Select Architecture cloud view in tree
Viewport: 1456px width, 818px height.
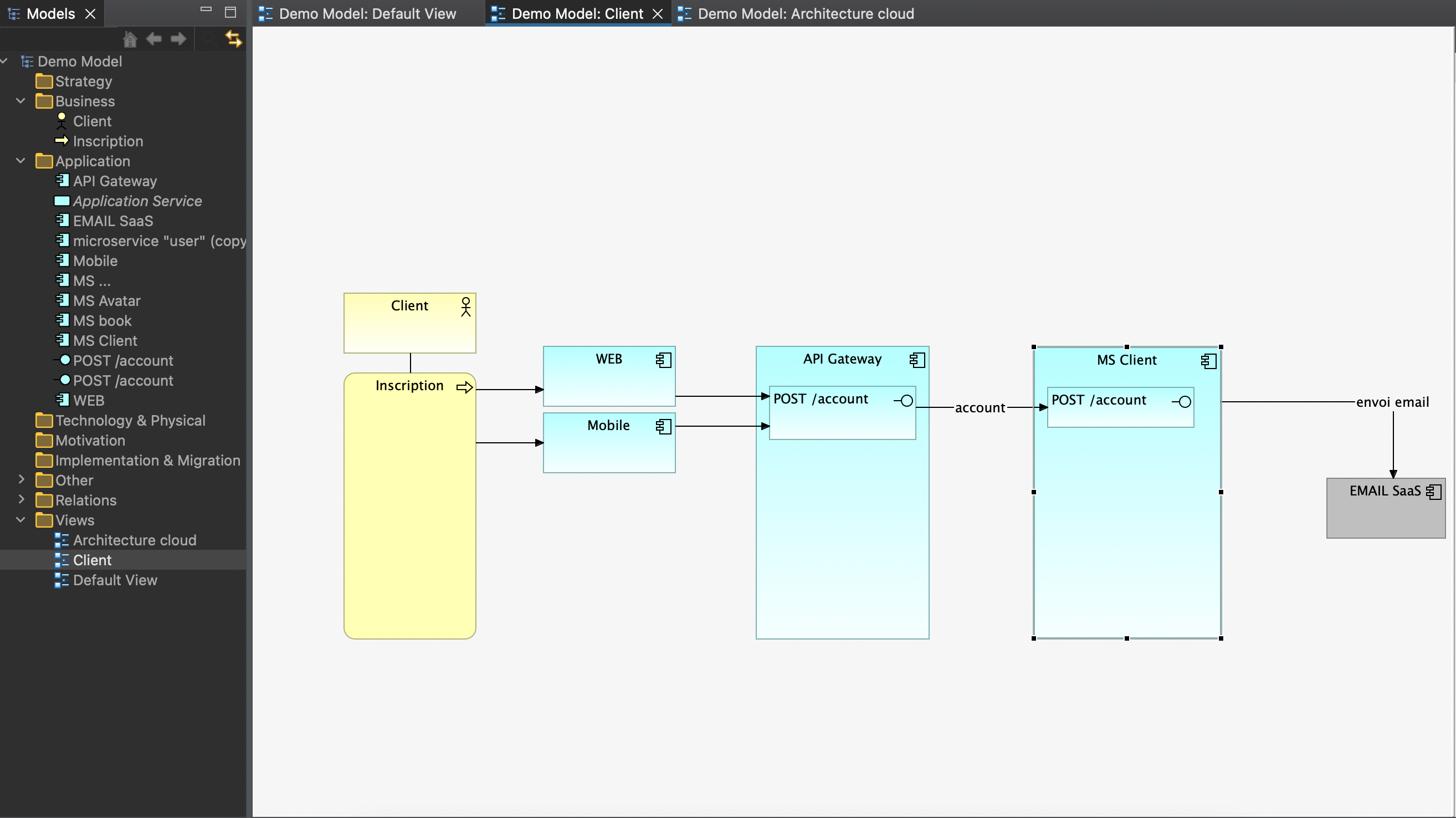pos(135,540)
